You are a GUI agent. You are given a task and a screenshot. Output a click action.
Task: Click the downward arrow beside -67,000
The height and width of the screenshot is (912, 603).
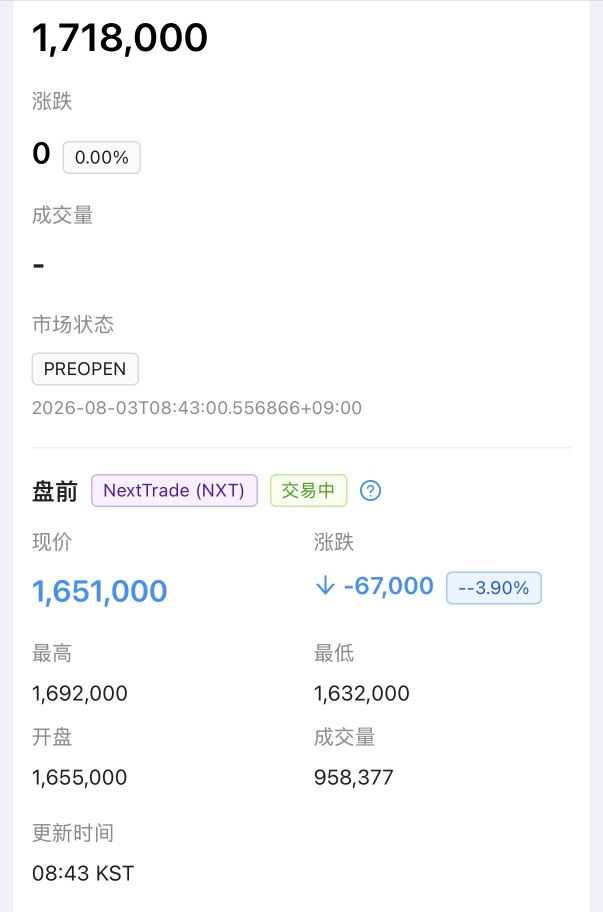325,586
